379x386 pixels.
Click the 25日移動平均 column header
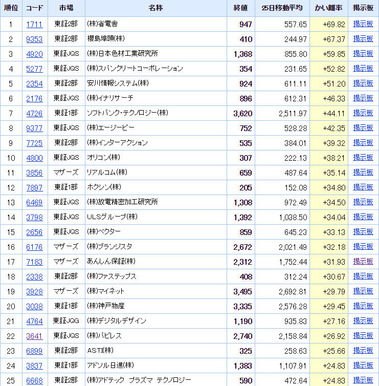click(282, 8)
